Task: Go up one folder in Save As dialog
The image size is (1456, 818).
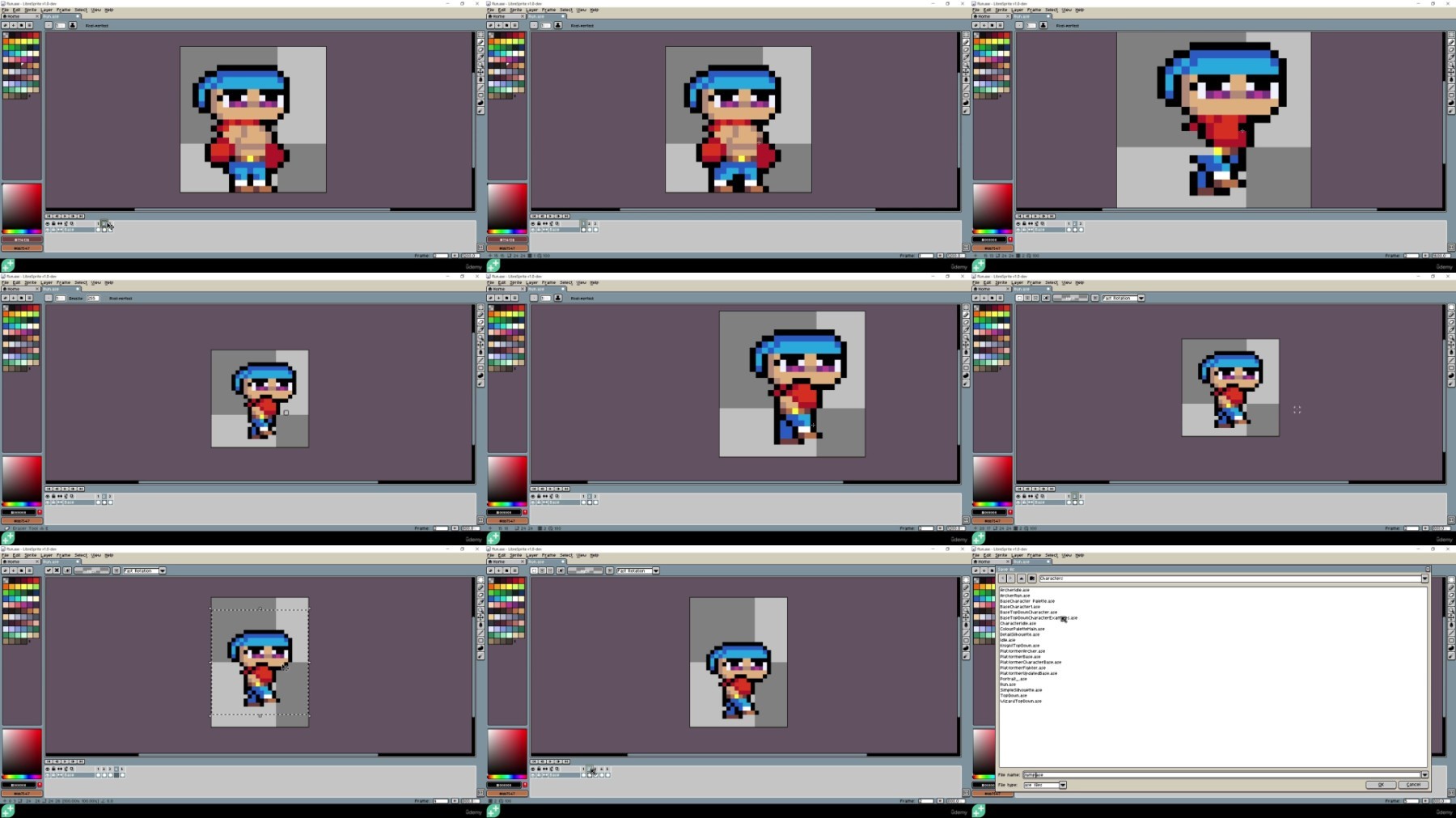Action: point(1021,579)
